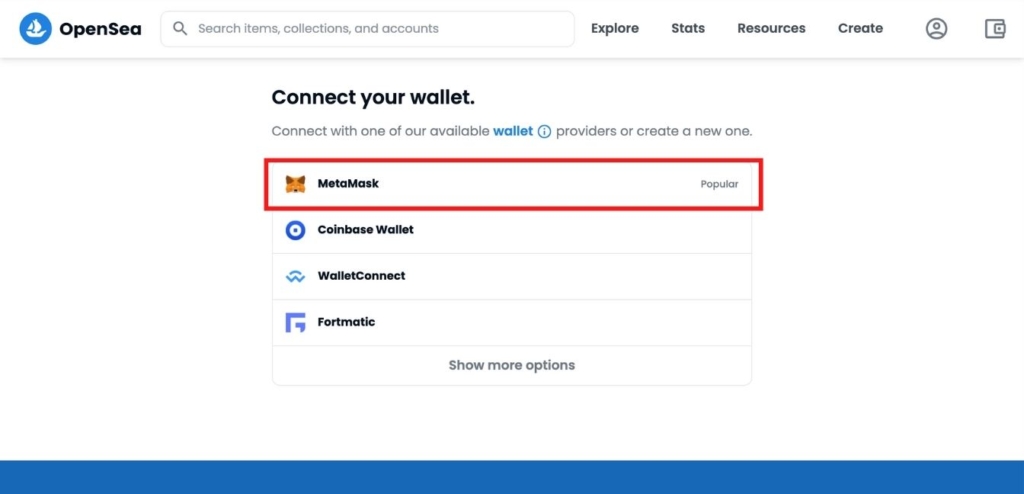Choose the Coinbase Wallet option
The image size is (1024, 494).
click(512, 230)
